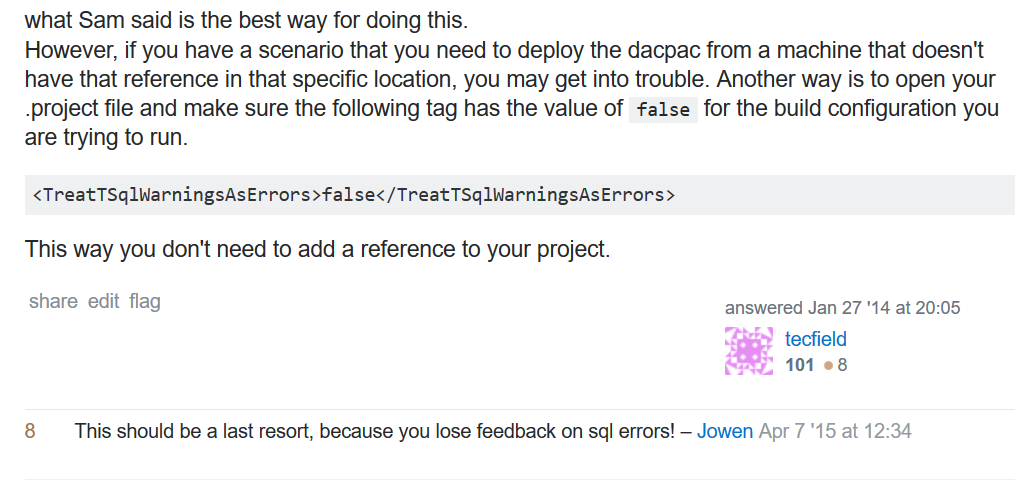The height and width of the screenshot is (482, 1028).
Task: Click the 'This way you don't need' sentence
Action: [x=317, y=249]
